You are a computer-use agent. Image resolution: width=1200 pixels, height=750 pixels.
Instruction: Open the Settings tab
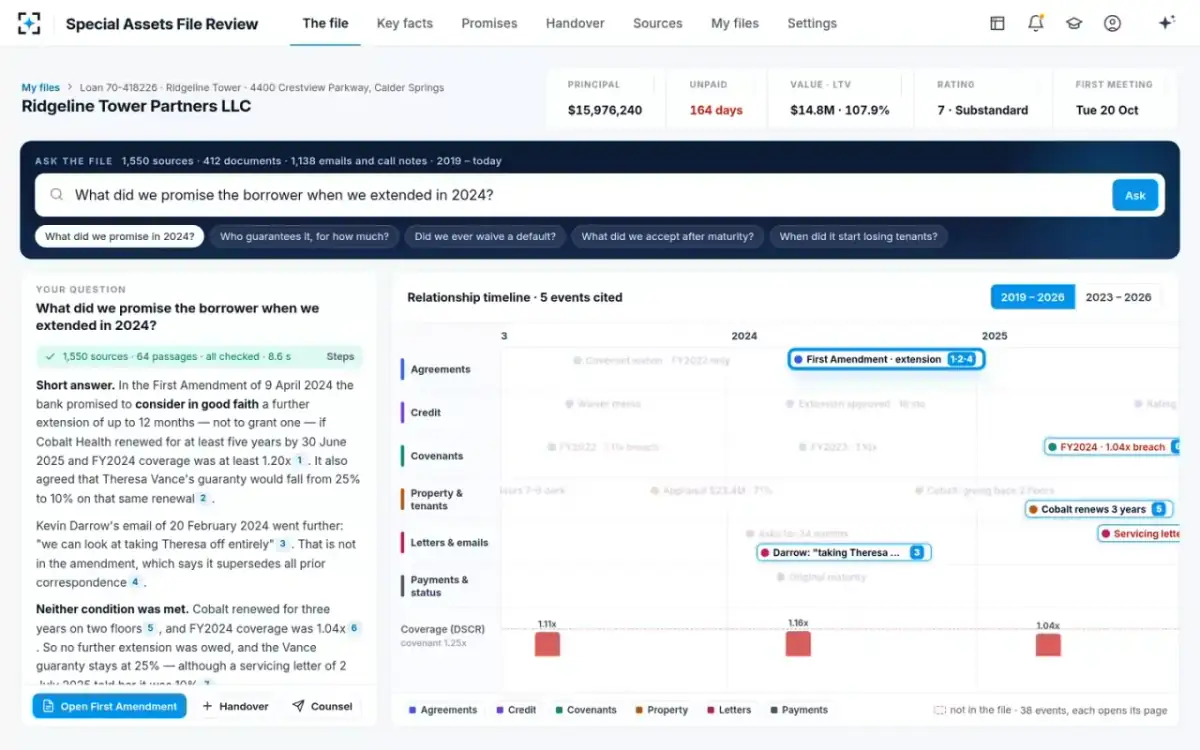pyautogui.click(x=812, y=23)
